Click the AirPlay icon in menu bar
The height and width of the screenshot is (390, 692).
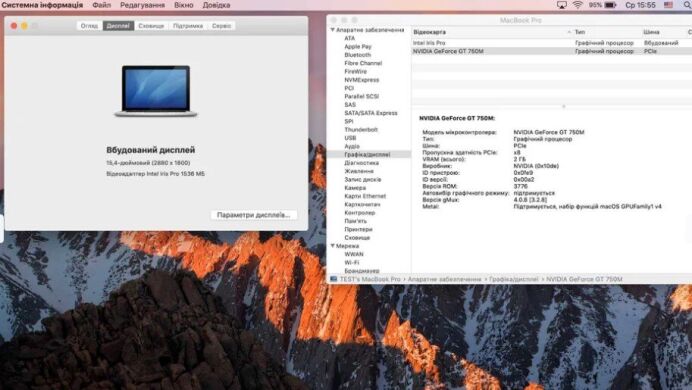[x=561, y=5]
